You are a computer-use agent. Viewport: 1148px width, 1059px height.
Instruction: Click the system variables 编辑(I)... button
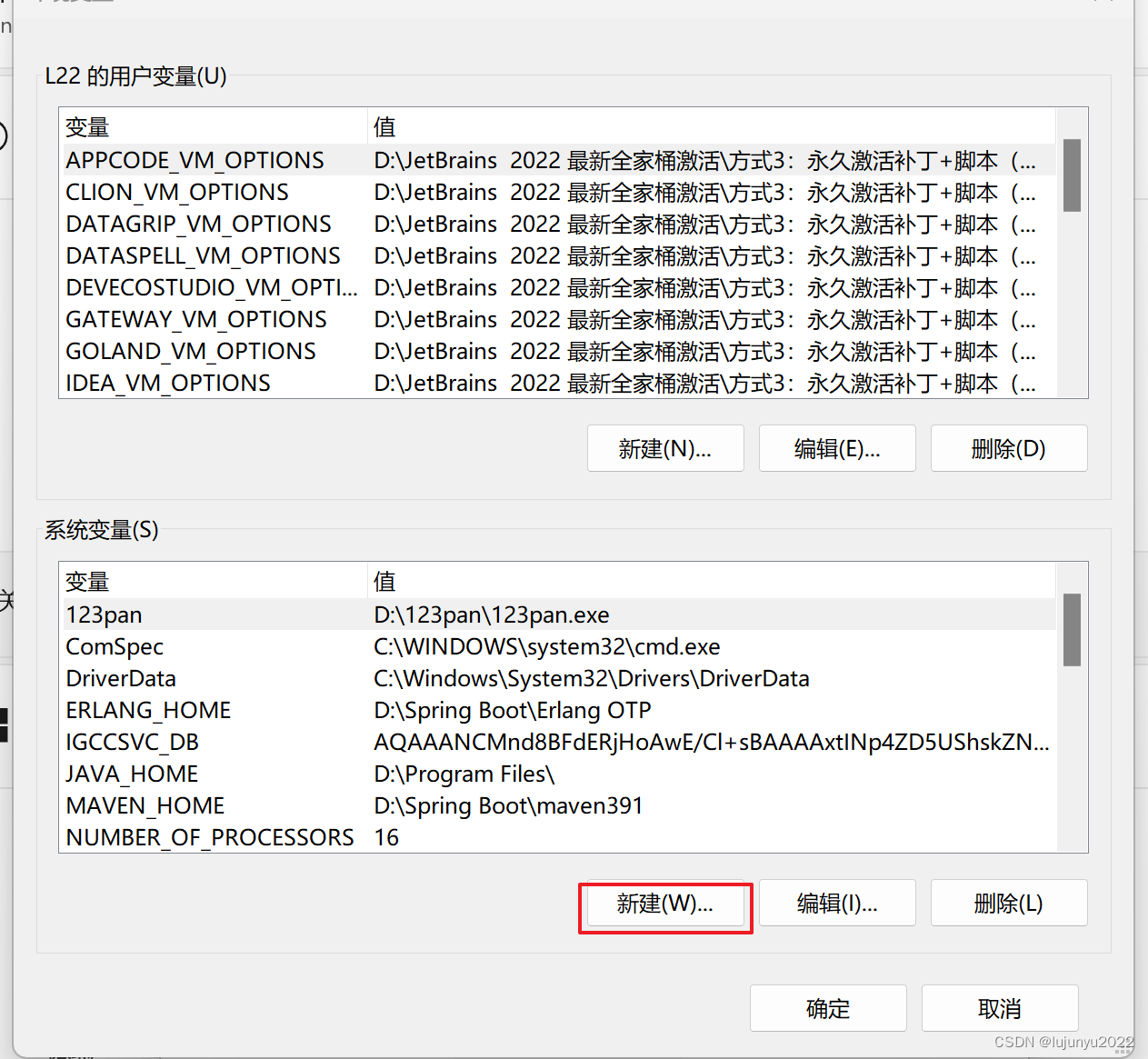[837, 903]
